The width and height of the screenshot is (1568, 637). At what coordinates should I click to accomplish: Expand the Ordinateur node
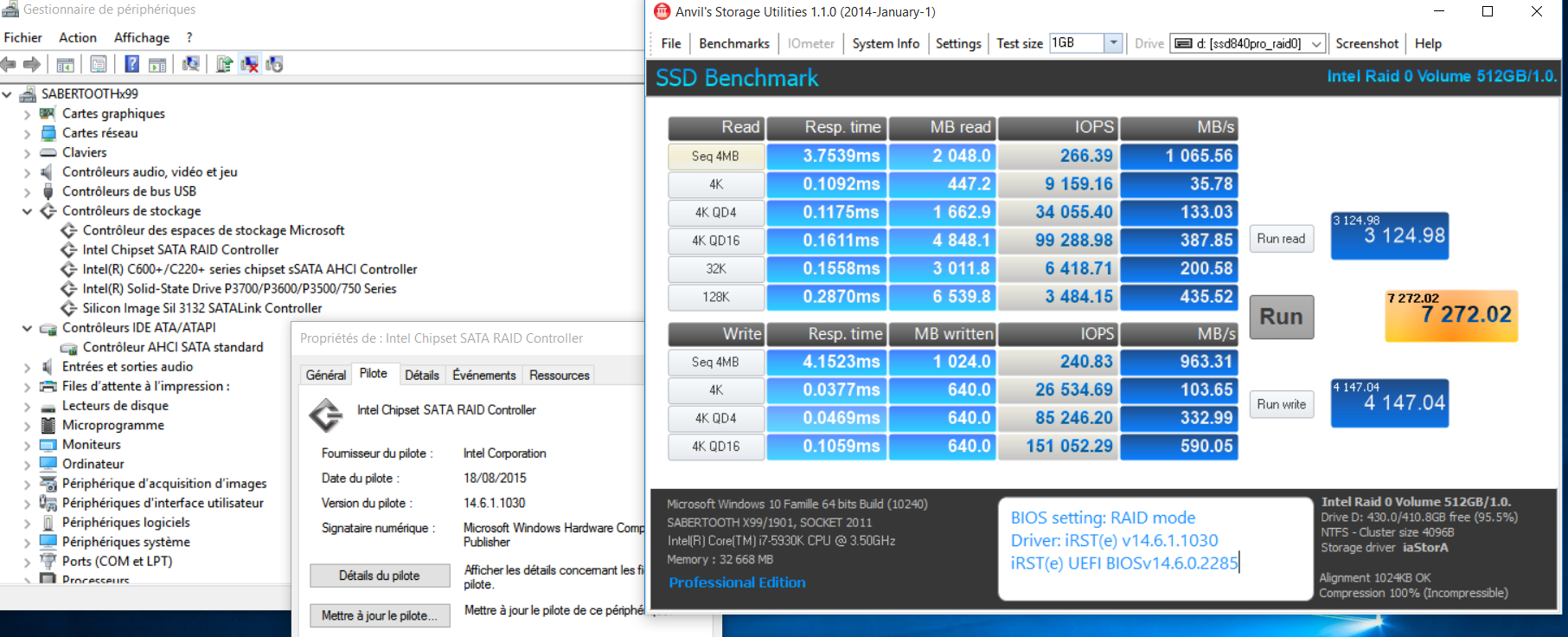click(27, 465)
